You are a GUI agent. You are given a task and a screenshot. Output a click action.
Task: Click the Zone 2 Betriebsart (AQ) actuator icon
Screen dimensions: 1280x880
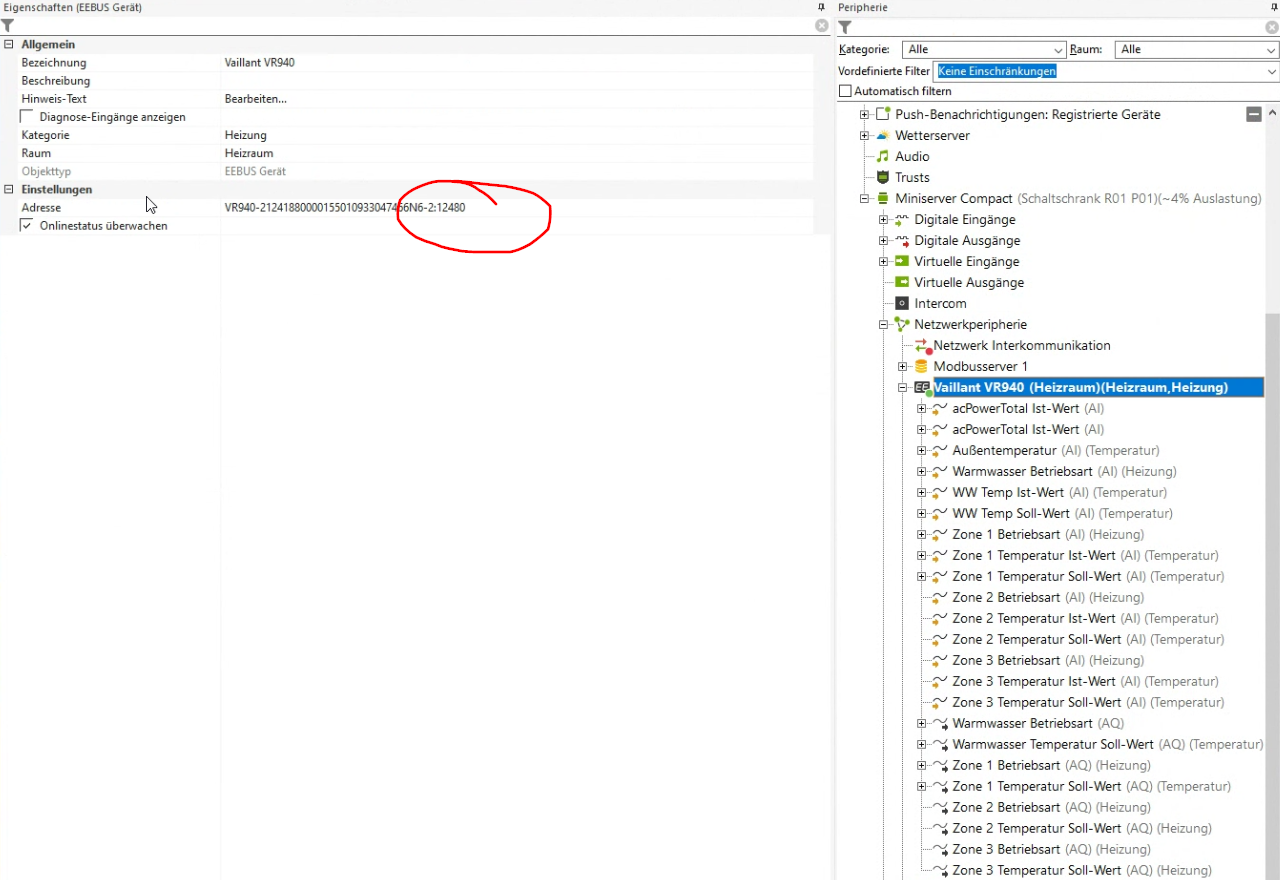939,808
